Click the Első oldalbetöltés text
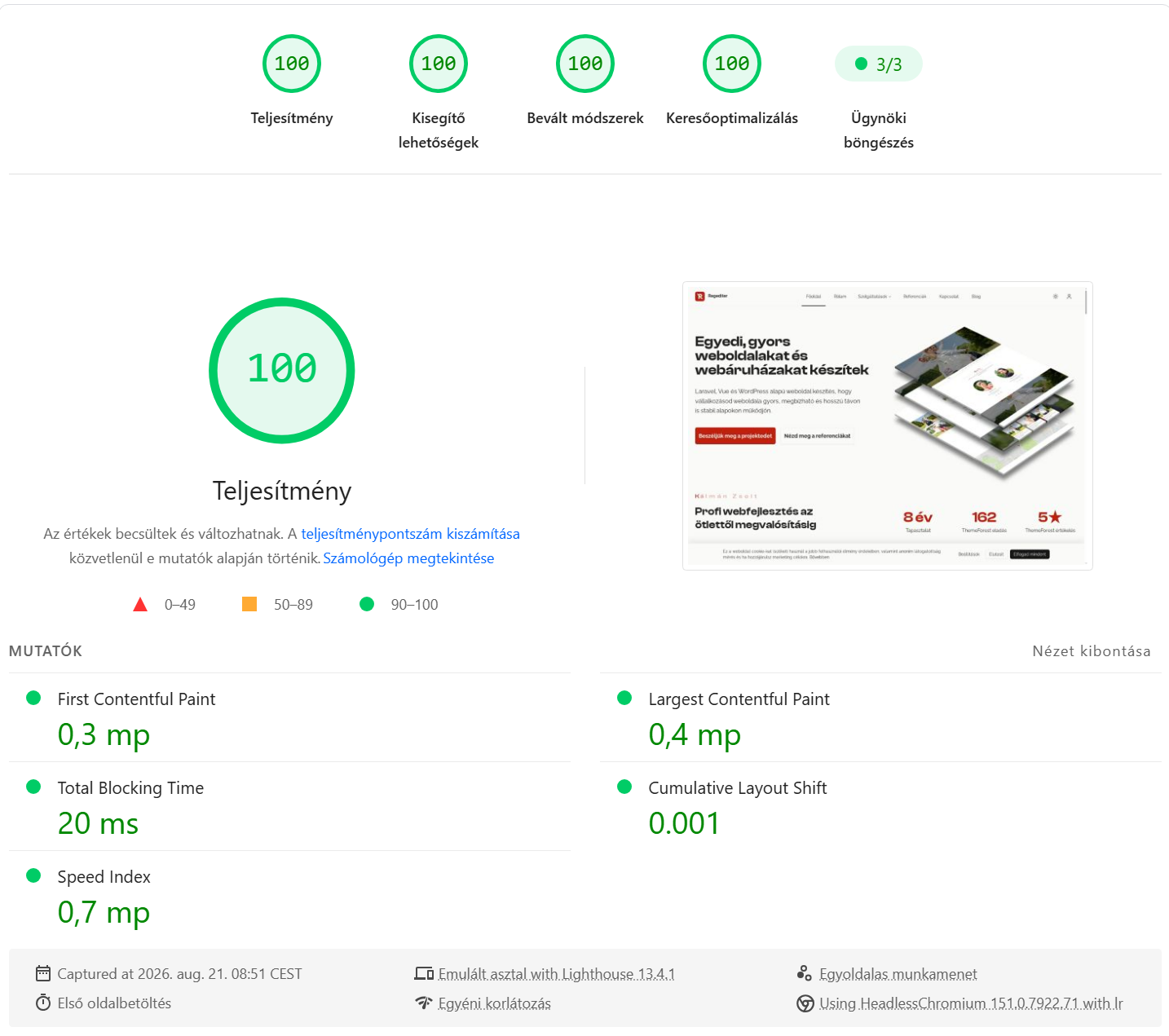Screen dimensions: 1169x1036 point(114,1003)
